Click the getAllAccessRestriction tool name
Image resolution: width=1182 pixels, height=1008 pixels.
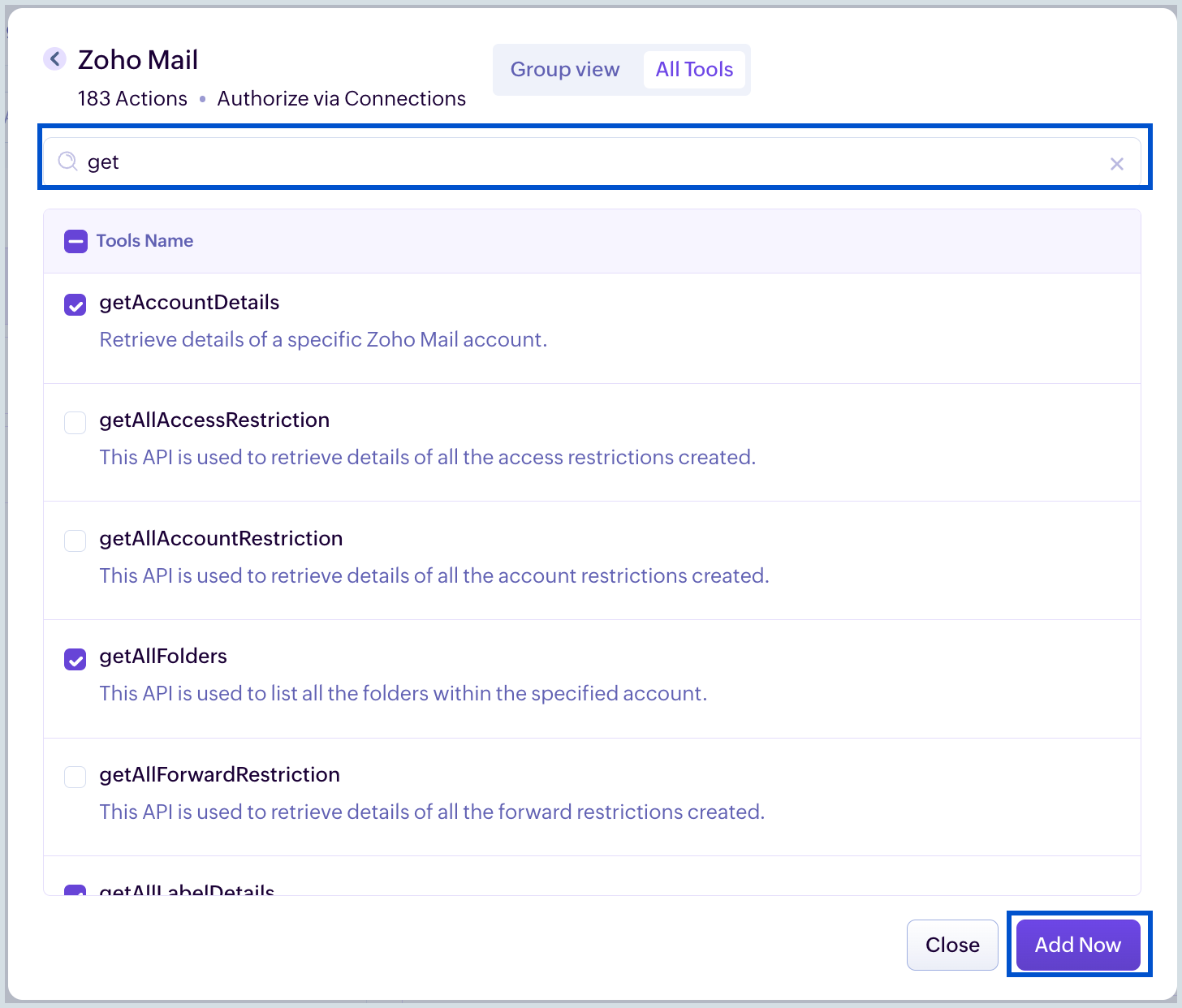(x=214, y=420)
